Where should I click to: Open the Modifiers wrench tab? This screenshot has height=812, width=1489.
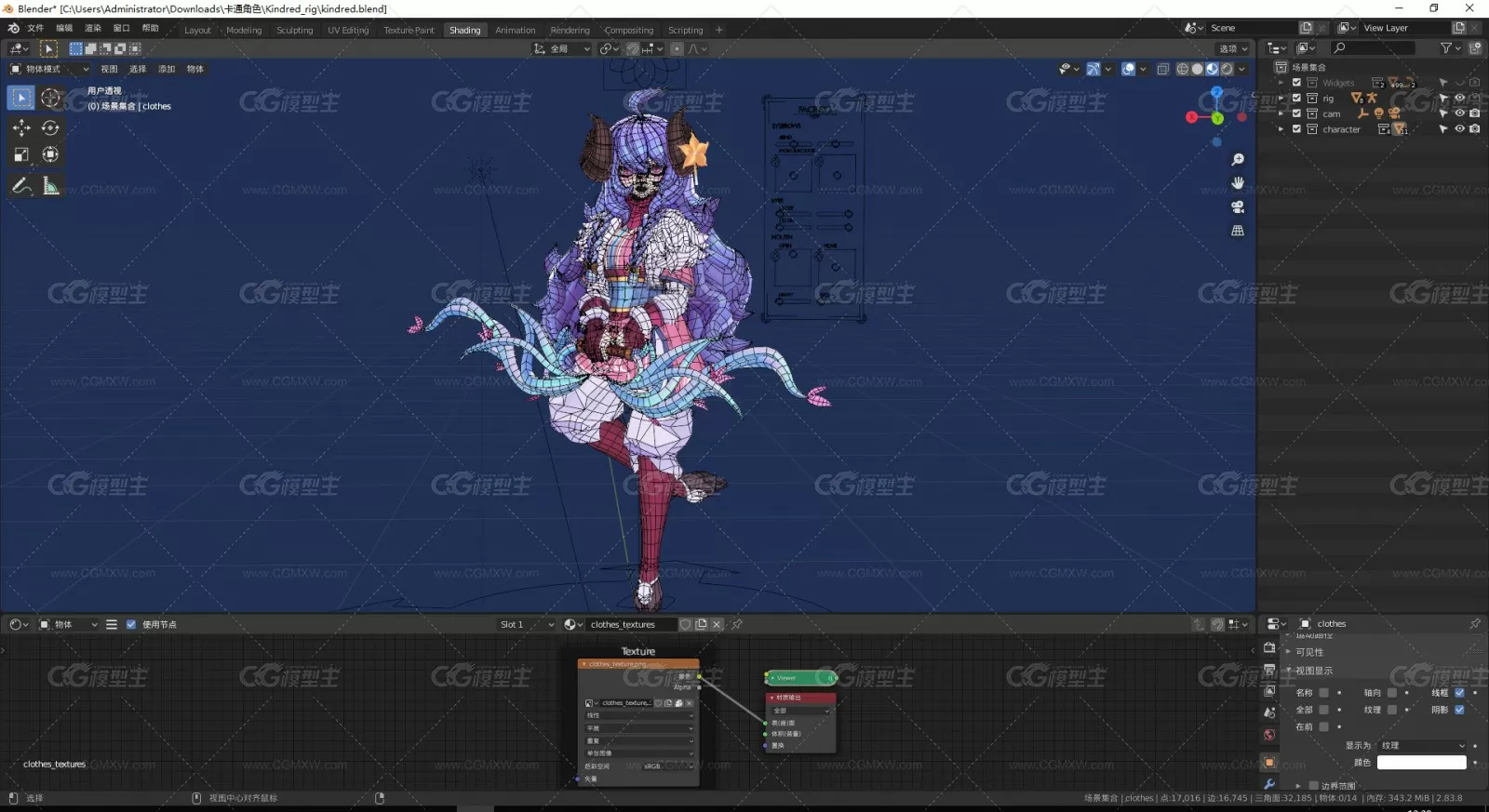tap(1269, 783)
